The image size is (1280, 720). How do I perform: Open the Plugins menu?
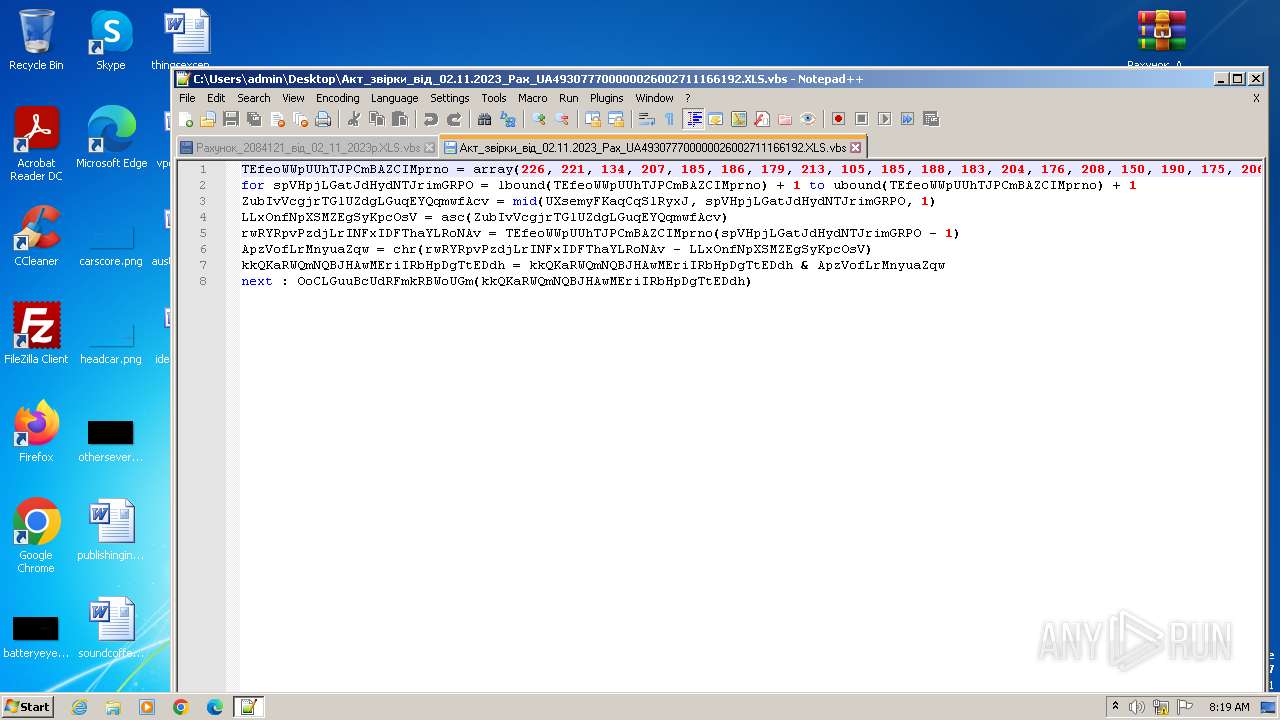pyautogui.click(x=607, y=98)
